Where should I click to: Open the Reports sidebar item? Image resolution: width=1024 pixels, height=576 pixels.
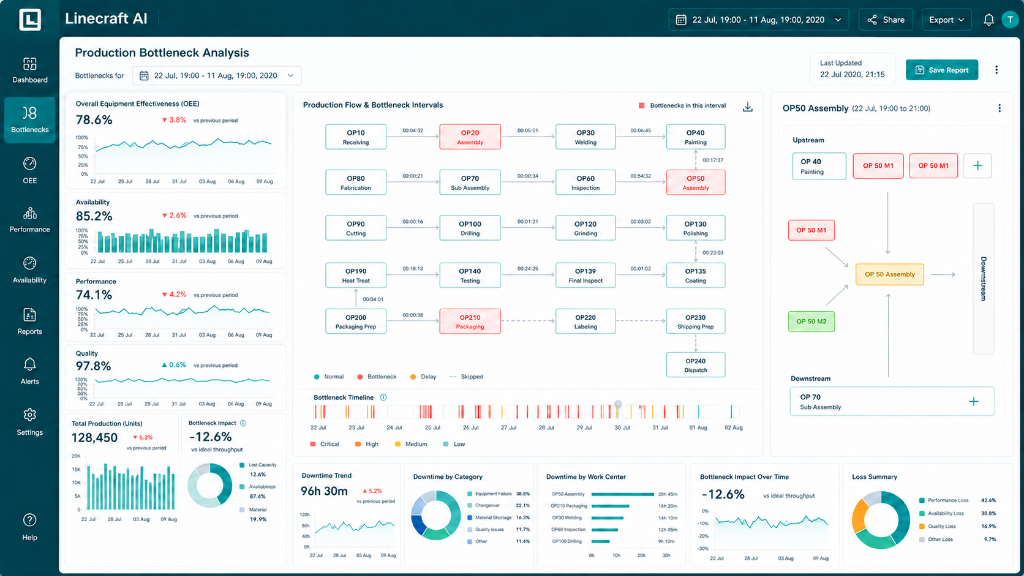[29, 321]
